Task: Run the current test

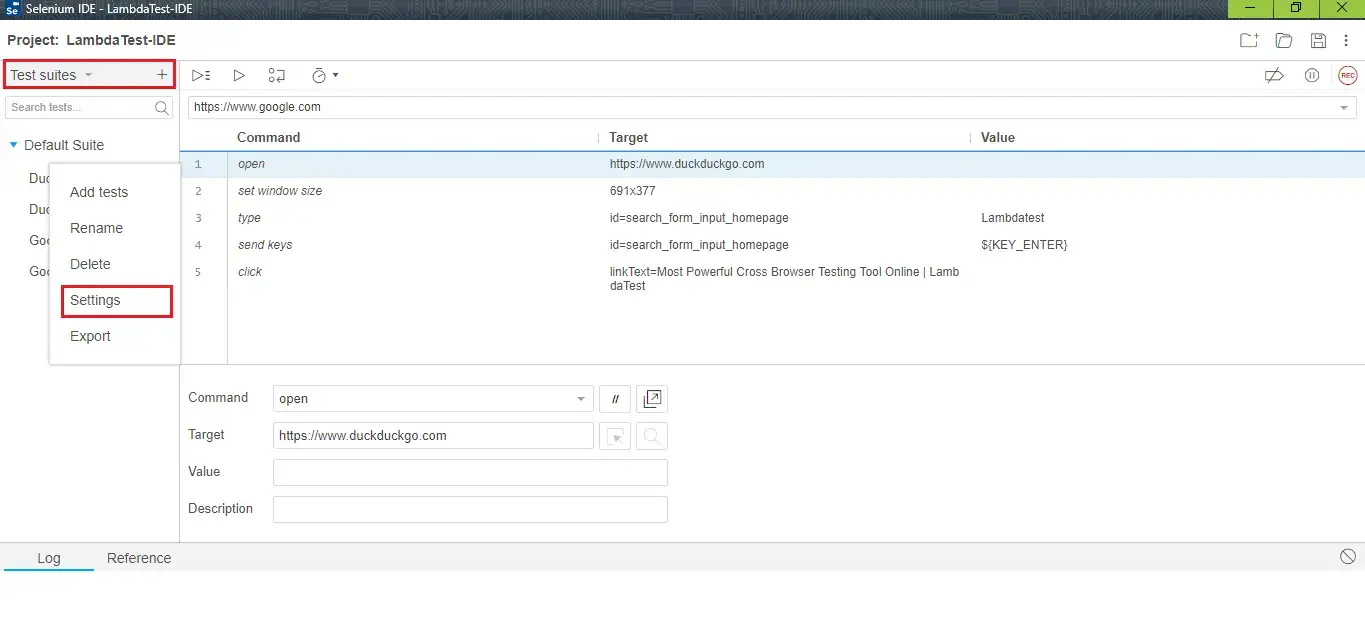Action: click(x=239, y=75)
